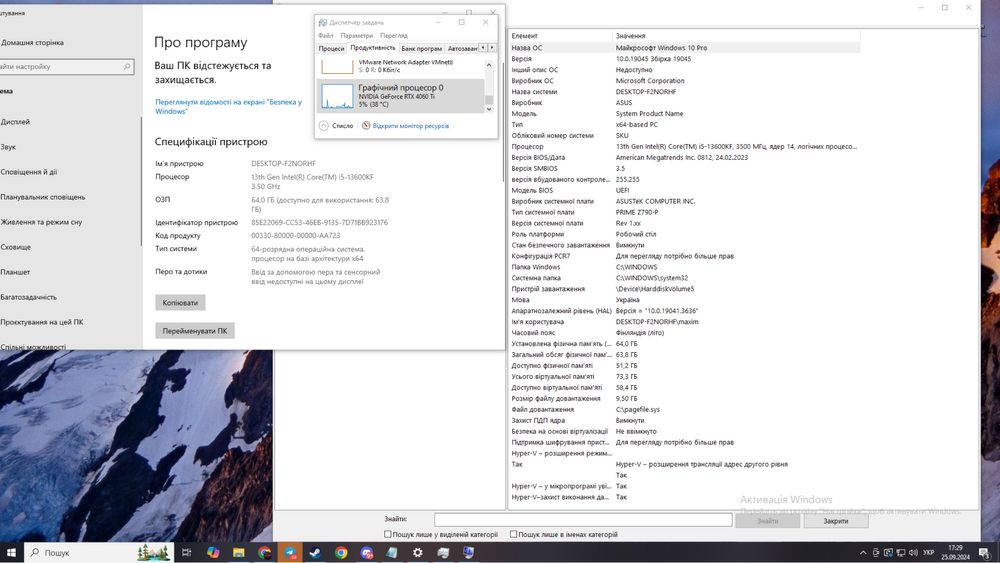Click the resource monitor icon in Task Manager
The image size is (1000, 563).
366,126
